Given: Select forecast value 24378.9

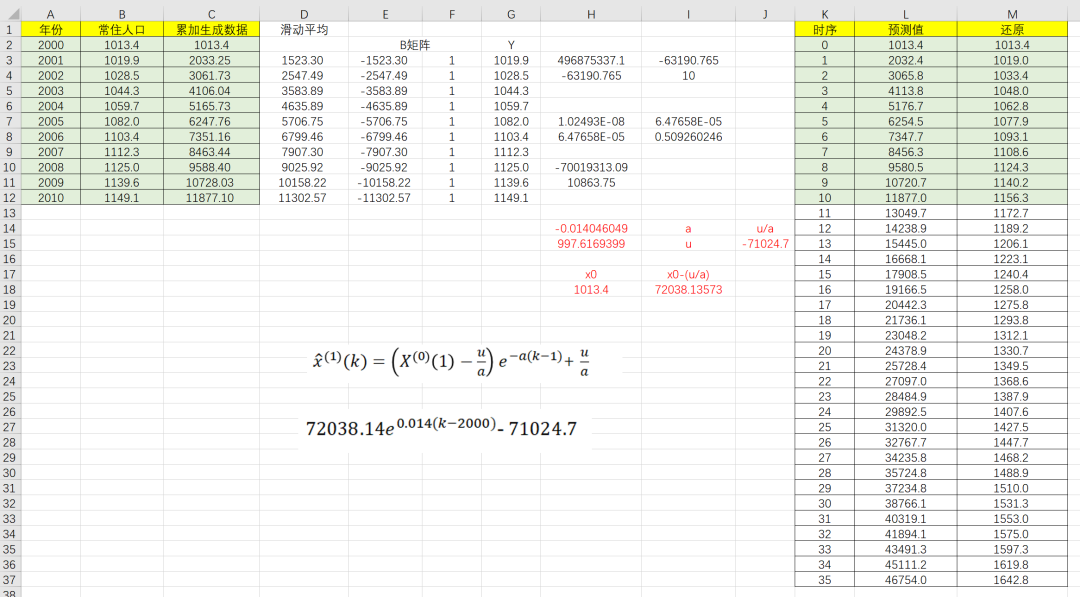Looking at the screenshot, I should [x=905, y=350].
